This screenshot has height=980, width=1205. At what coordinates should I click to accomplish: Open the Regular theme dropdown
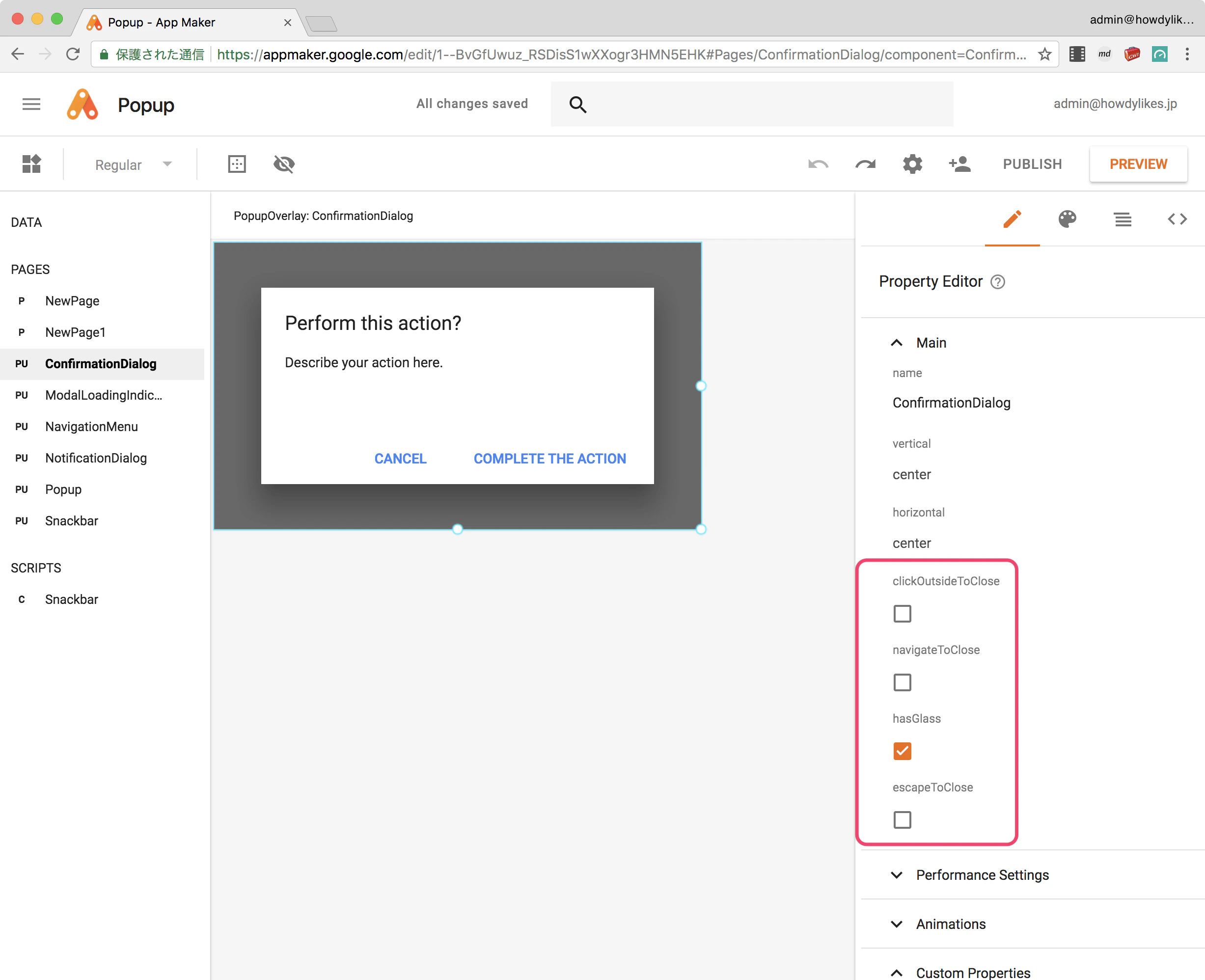tap(133, 165)
